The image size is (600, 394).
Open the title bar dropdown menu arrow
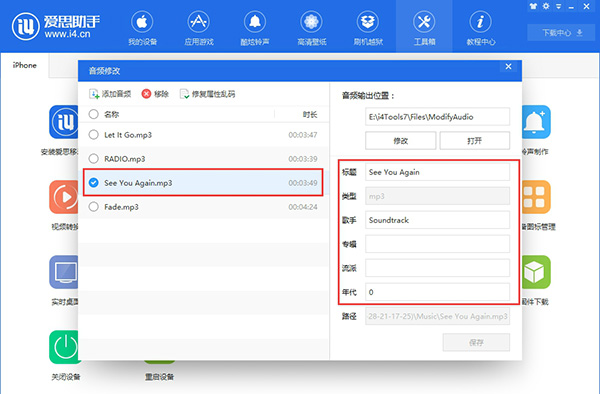tap(558, 7)
